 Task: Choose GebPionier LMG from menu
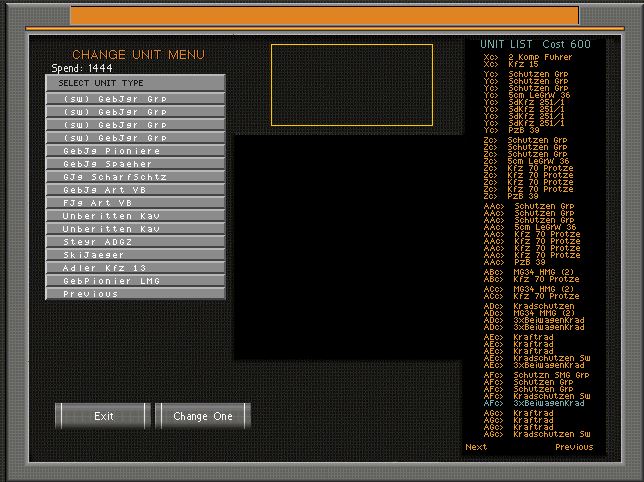pos(135,281)
